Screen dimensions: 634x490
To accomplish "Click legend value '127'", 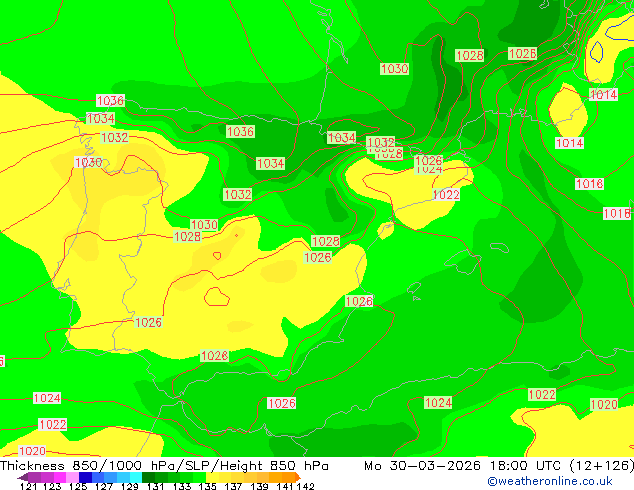I will click(104, 486).
